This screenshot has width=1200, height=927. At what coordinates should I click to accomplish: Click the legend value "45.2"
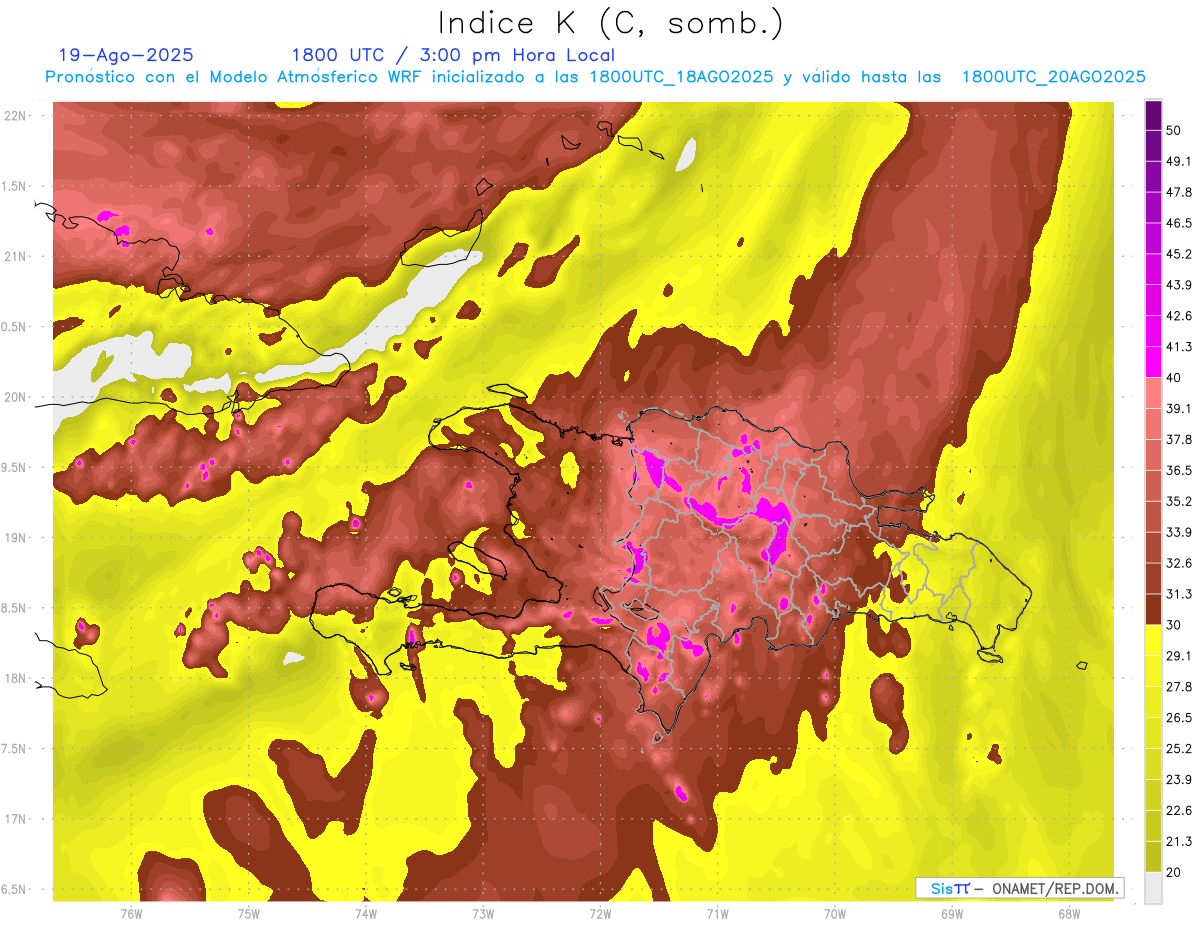1178,254
